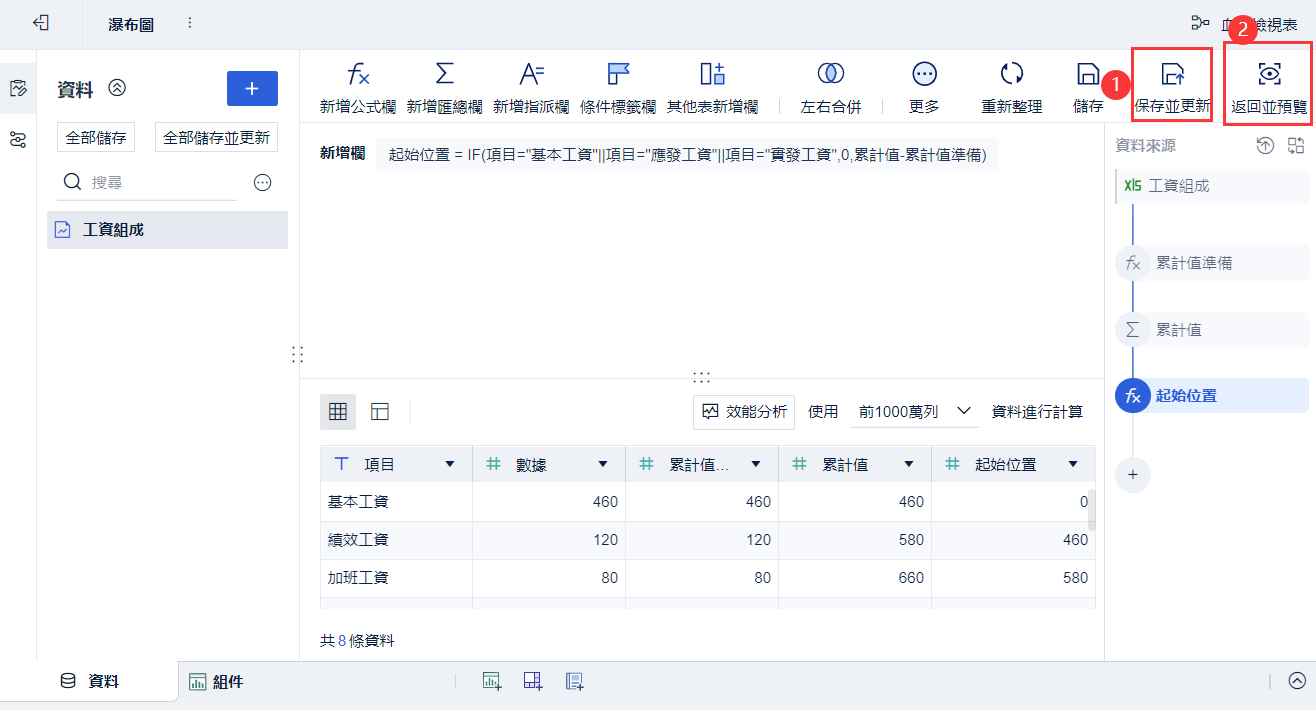Click the 重新整理 refresh icon
The width and height of the screenshot is (1316, 710).
pos(1011,74)
